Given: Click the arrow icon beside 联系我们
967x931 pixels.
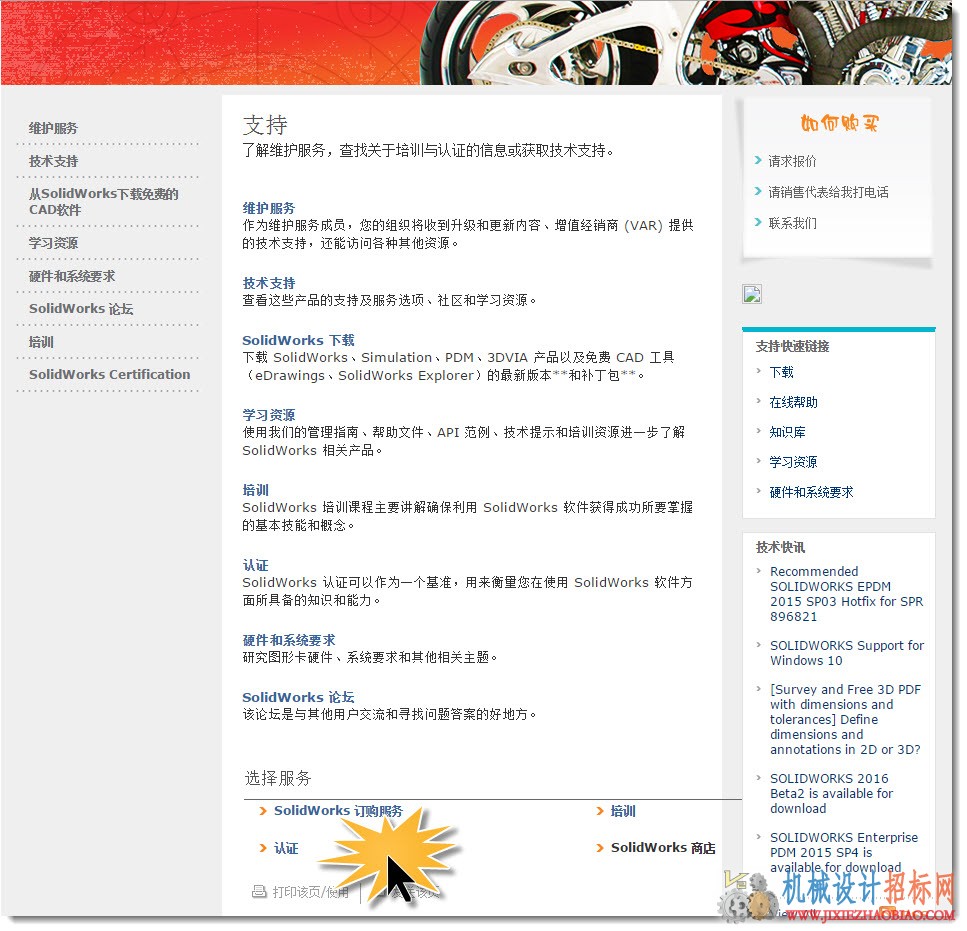Looking at the screenshot, I should pos(759,223).
